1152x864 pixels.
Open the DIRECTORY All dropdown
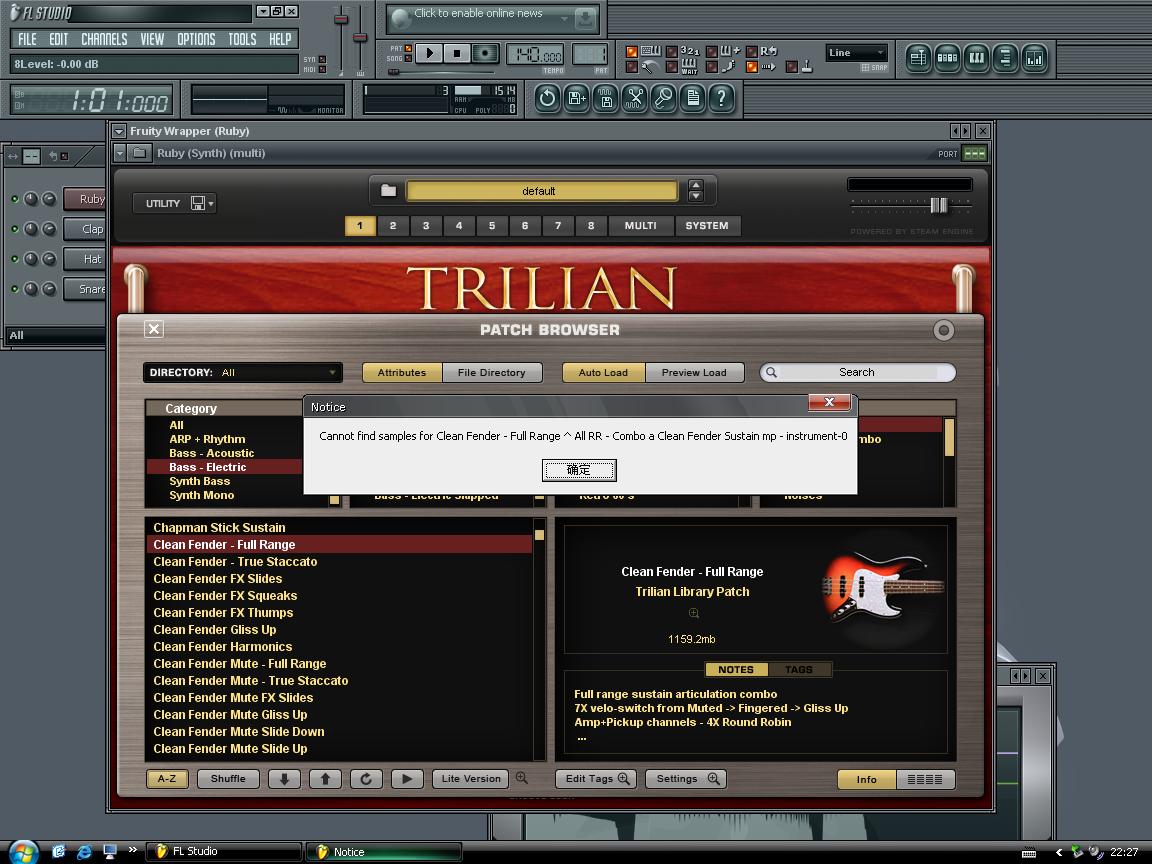[x=242, y=372]
